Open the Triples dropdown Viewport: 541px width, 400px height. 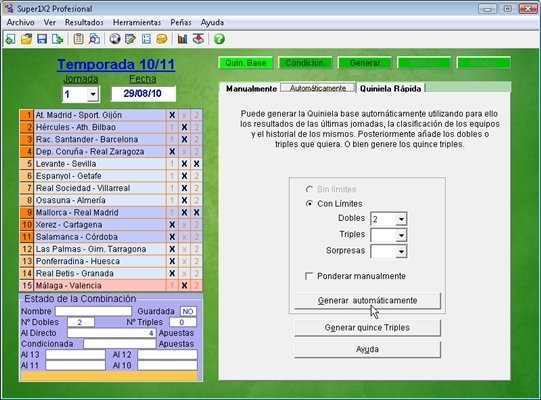(x=401, y=235)
